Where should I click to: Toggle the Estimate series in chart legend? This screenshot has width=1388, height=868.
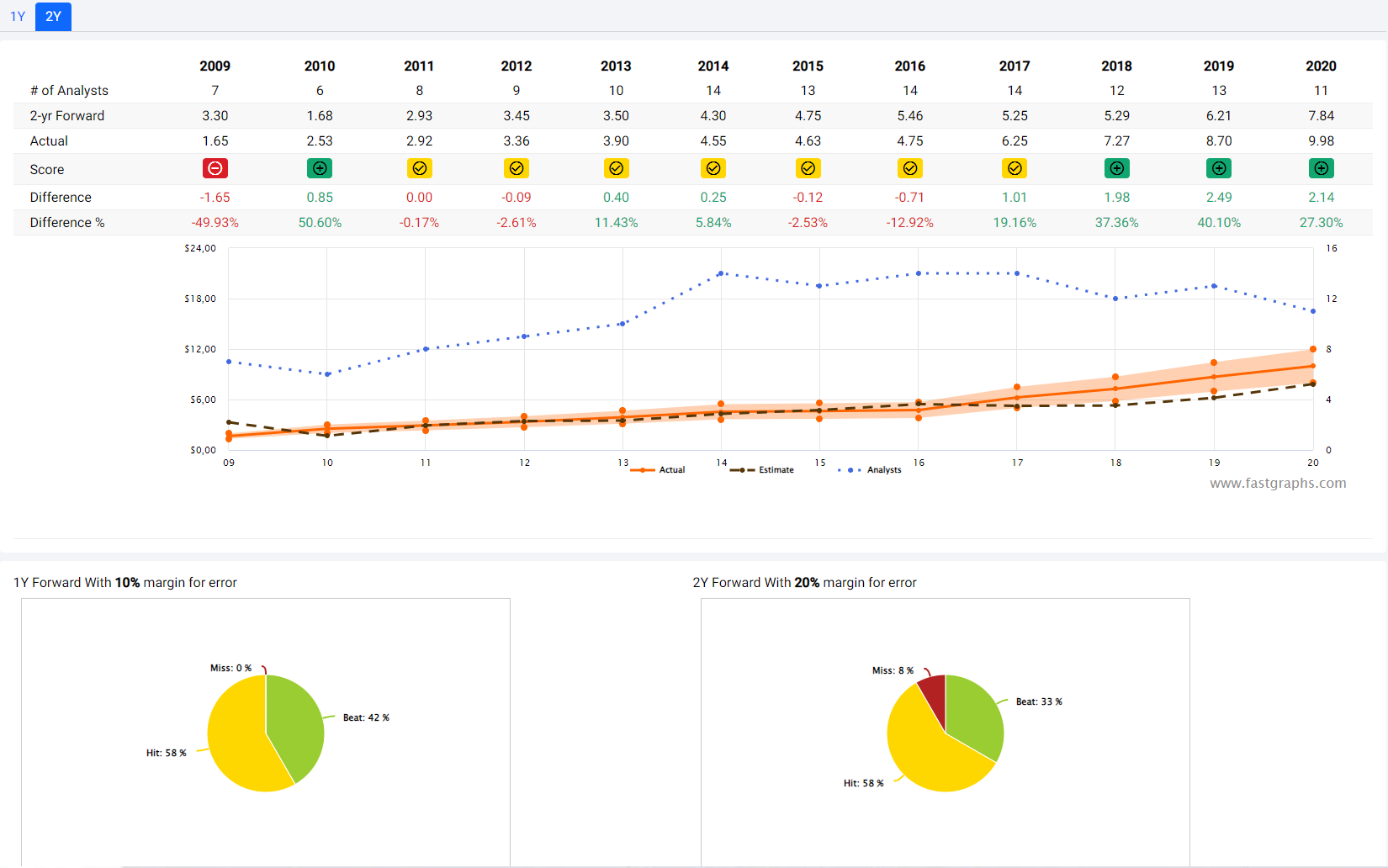pos(762,470)
